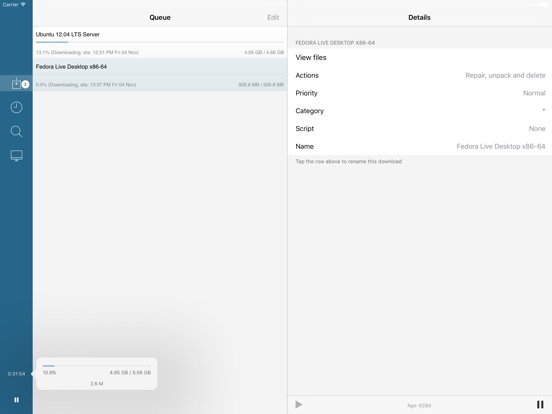Open the Script option row
This screenshot has width=552, height=414.
(420, 128)
